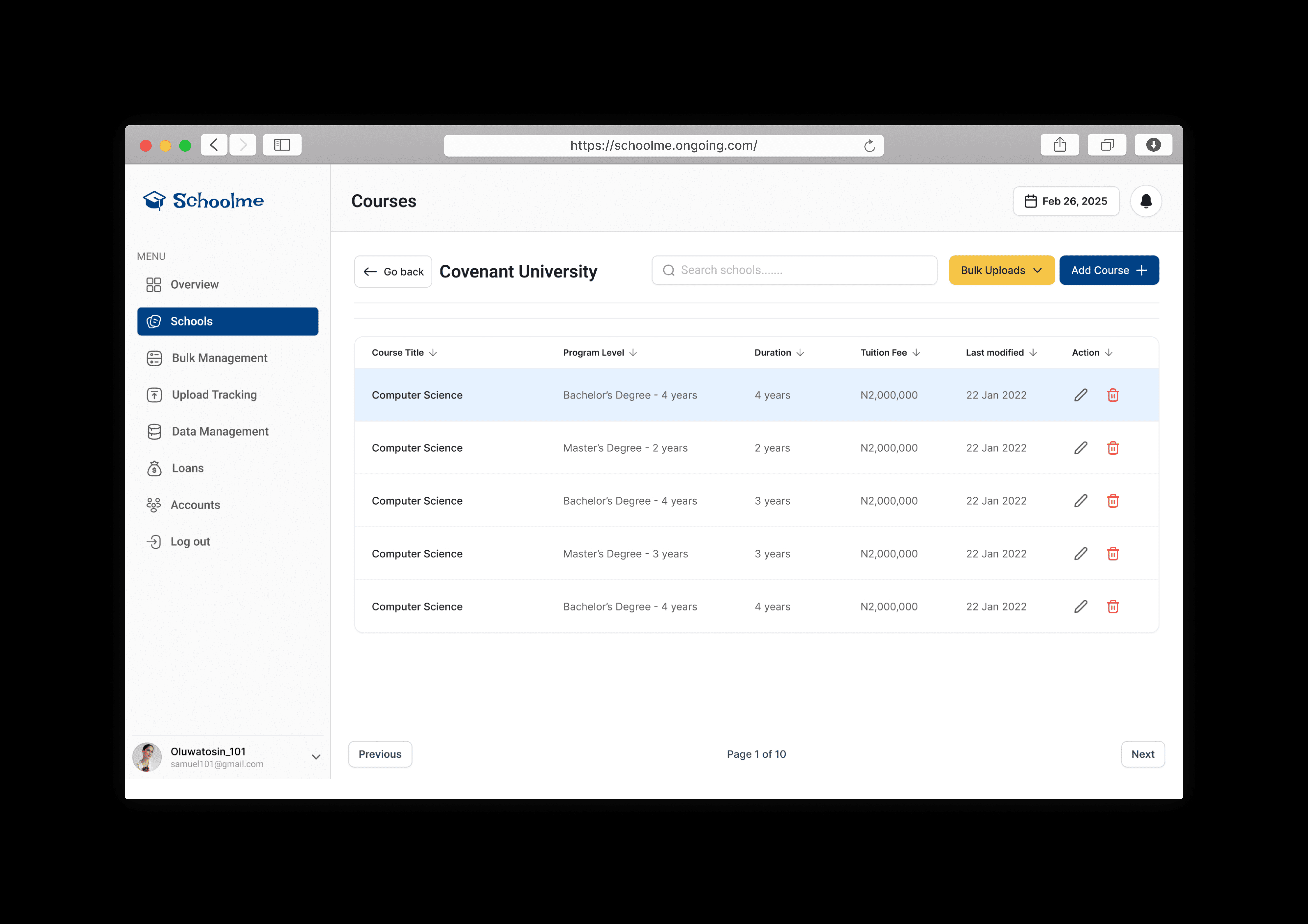This screenshot has width=1308, height=924.
Task: Reload the page with the refresh icon
Action: click(869, 146)
